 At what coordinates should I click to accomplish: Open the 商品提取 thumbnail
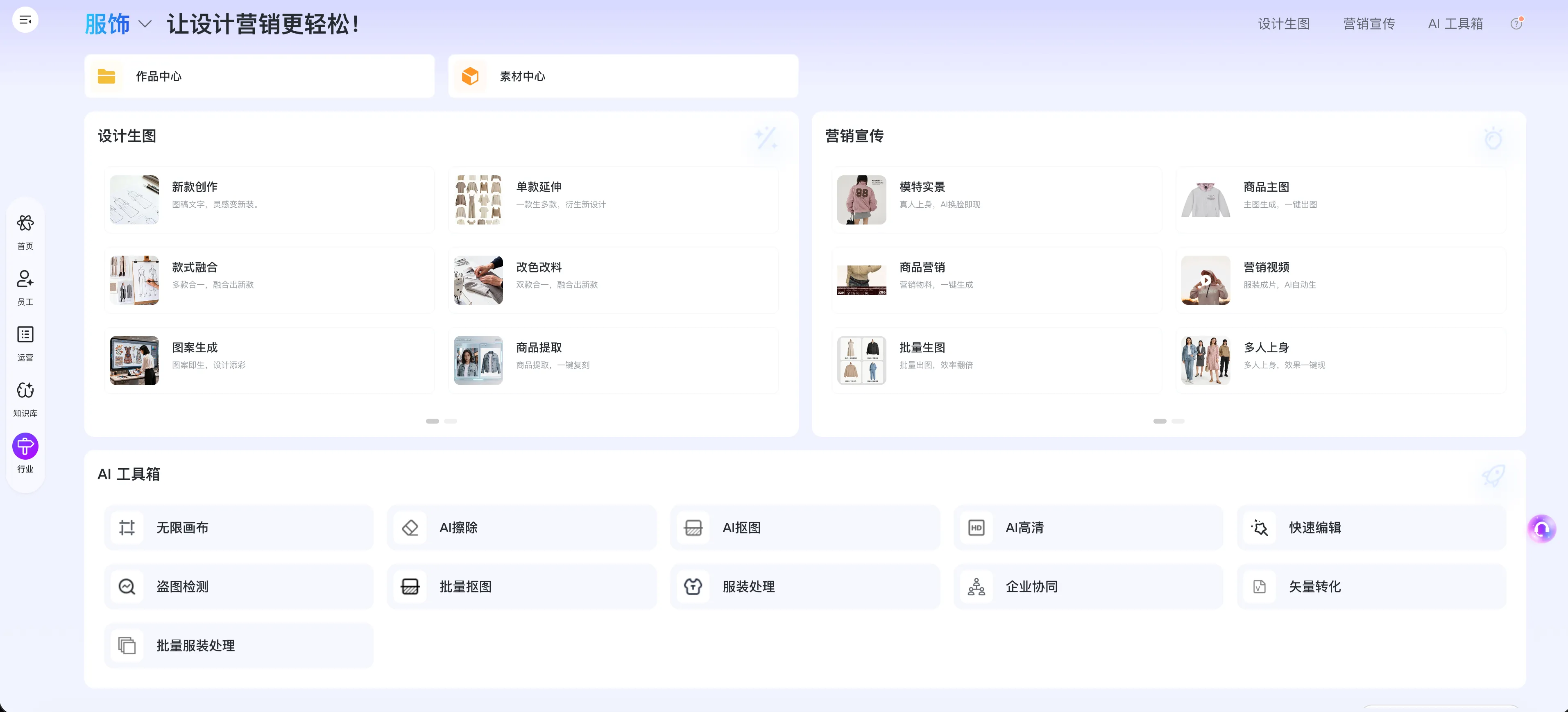coord(478,360)
